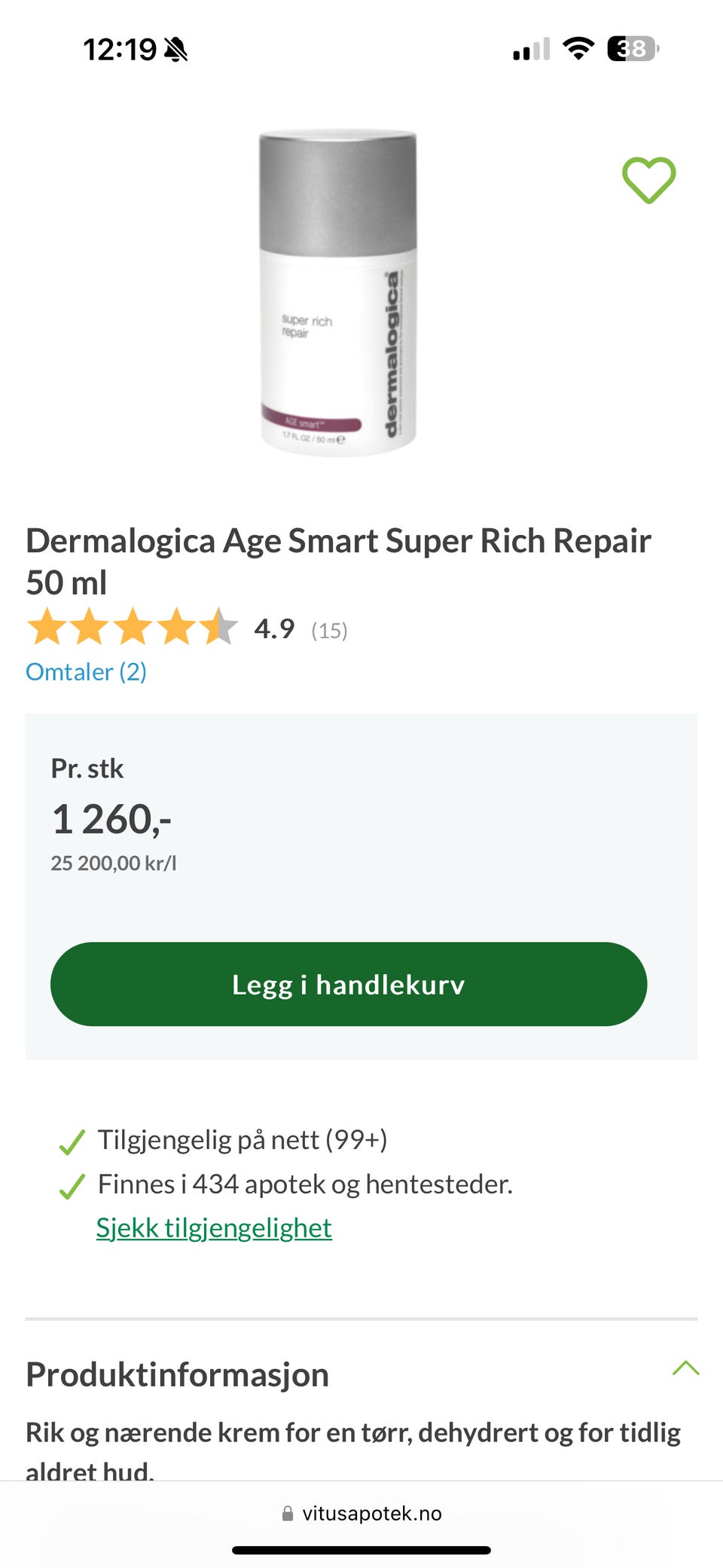
Task: Tap the product title Dermalogica Age Smart
Action: click(x=338, y=561)
